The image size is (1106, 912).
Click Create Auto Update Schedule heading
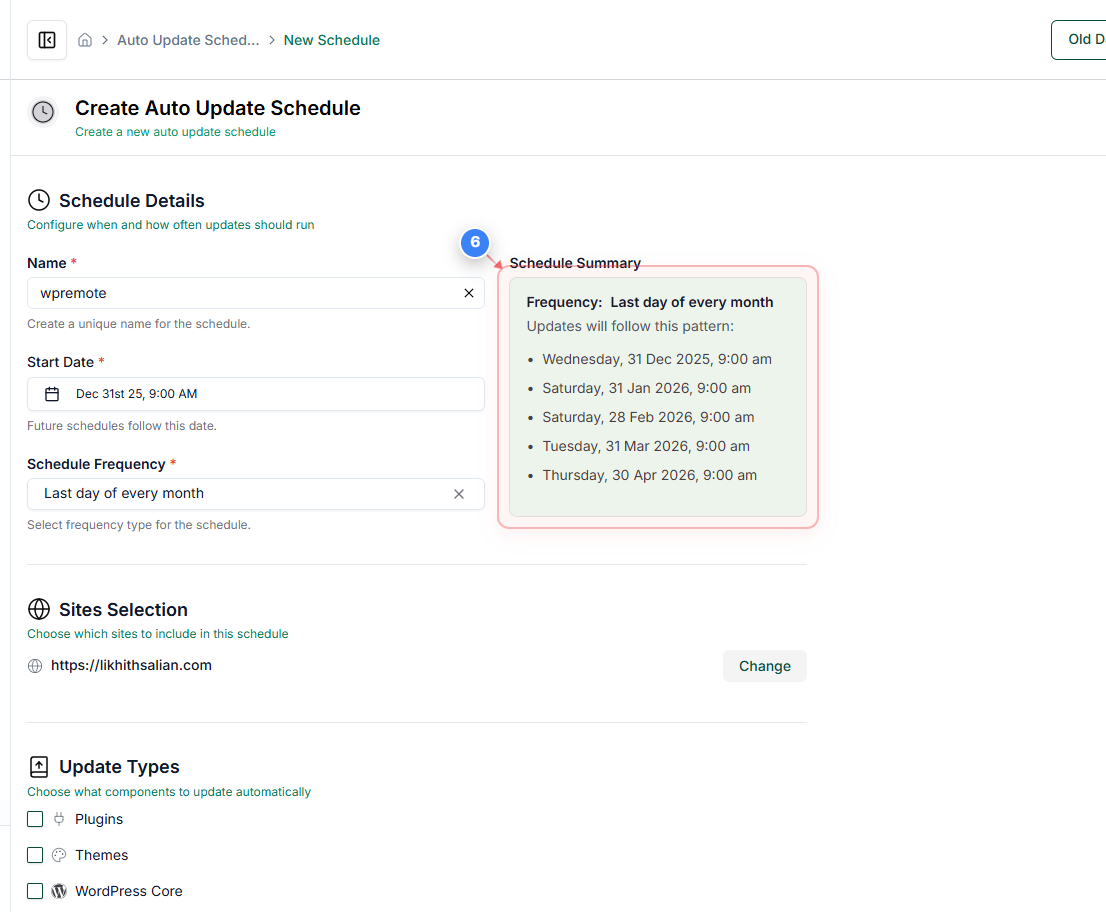click(218, 108)
